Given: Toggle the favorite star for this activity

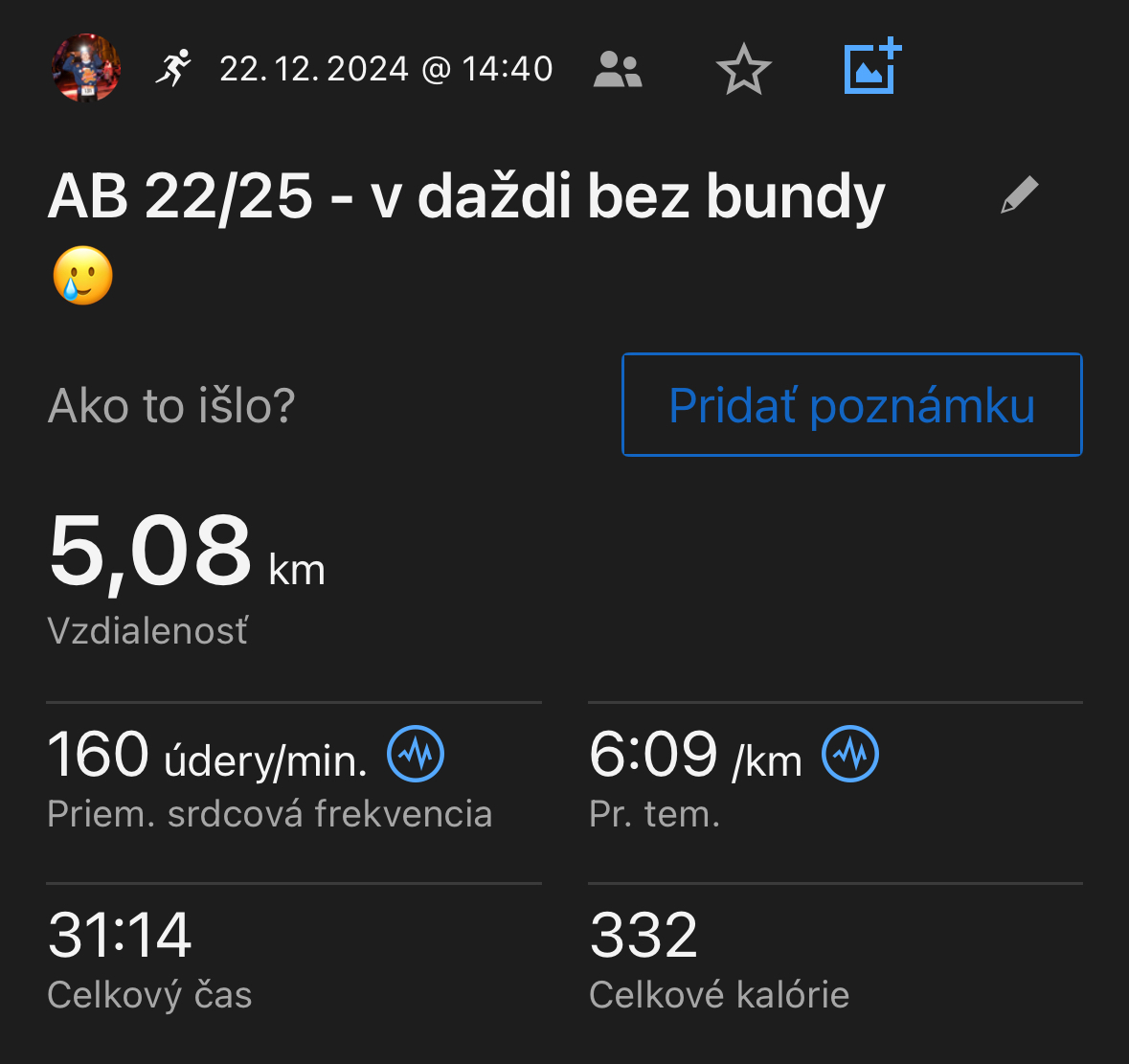Looking at the screenshot, I should [x=743, y=70].
